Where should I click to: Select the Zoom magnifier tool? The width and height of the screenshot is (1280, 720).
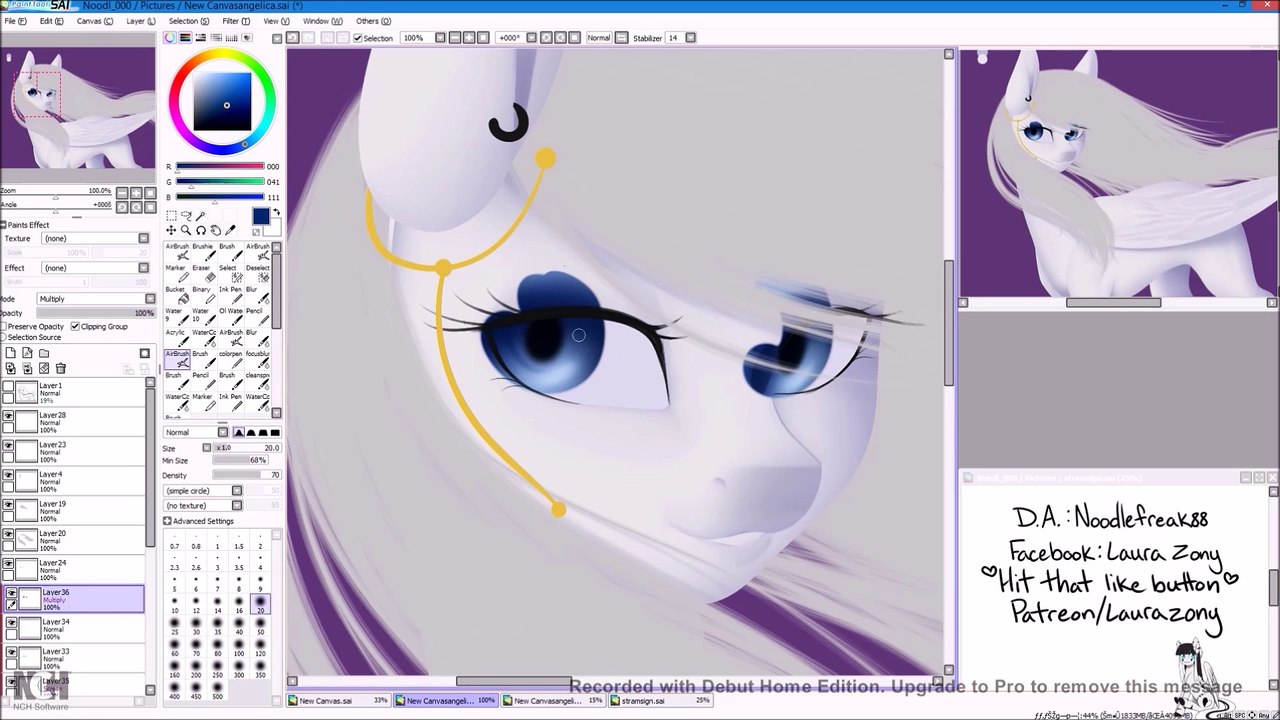(x=186, y=230)
